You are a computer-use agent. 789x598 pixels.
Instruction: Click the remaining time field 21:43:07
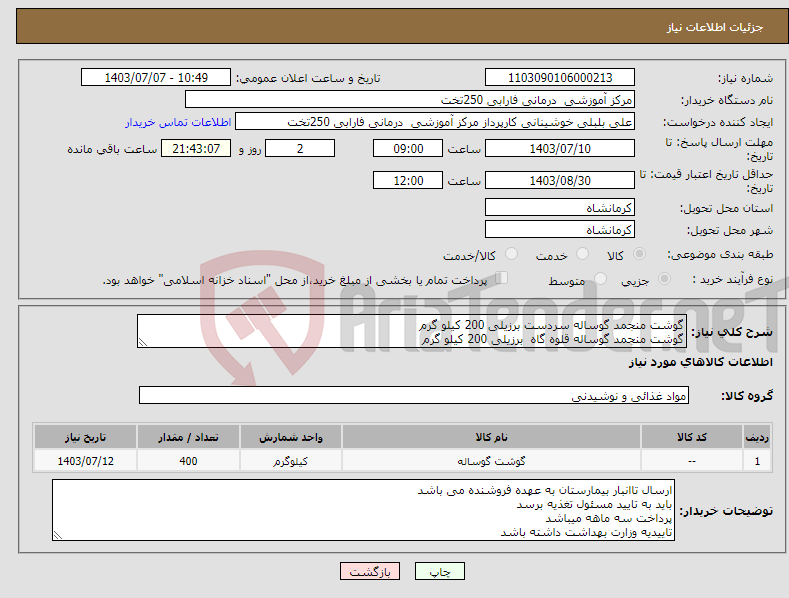click(196, 148)
